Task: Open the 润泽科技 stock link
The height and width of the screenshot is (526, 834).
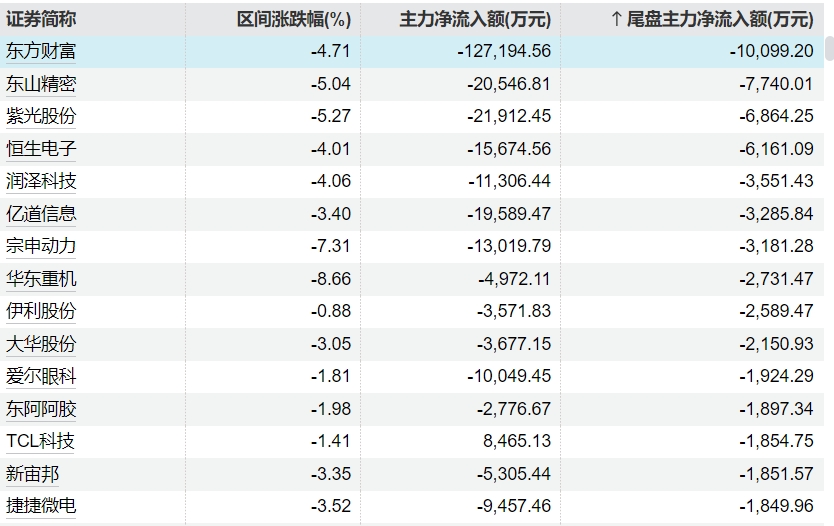Action: 41,181
